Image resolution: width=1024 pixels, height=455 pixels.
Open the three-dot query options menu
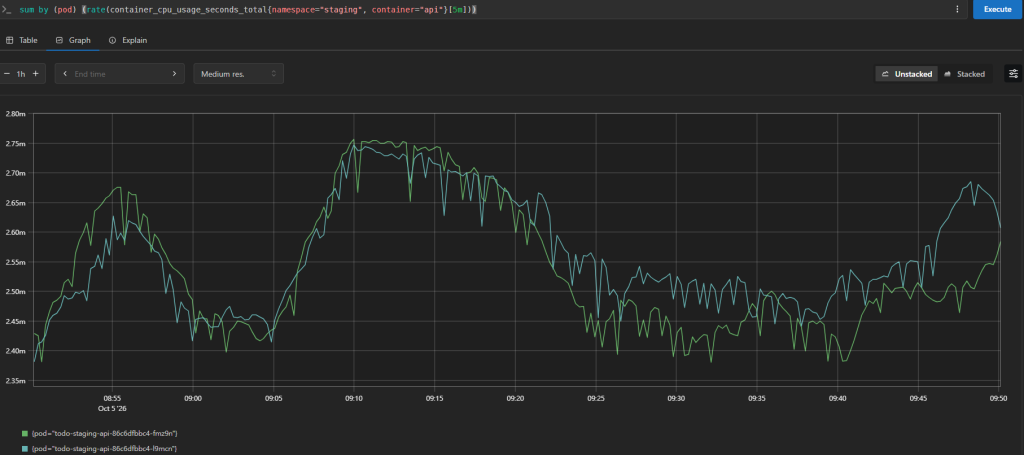click(957, 9)
